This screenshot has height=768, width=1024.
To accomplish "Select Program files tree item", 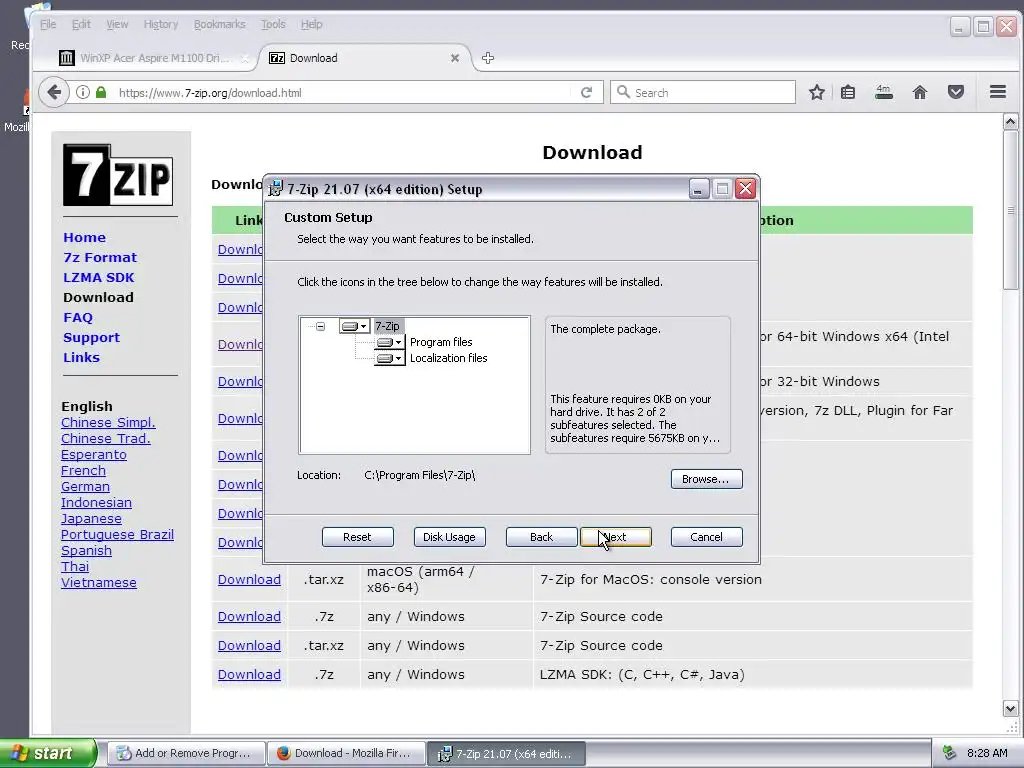I will coord(441,342).
